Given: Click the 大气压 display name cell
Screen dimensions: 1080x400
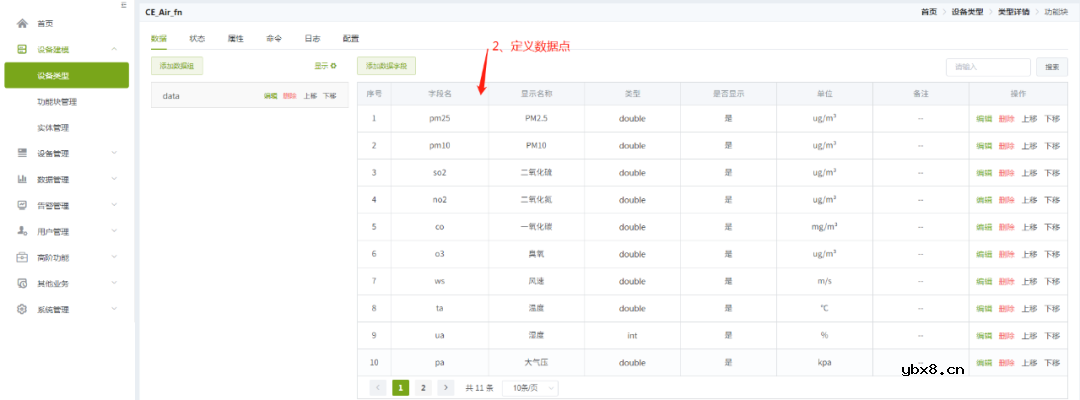Looking at the screenshot, I should 536,363.
